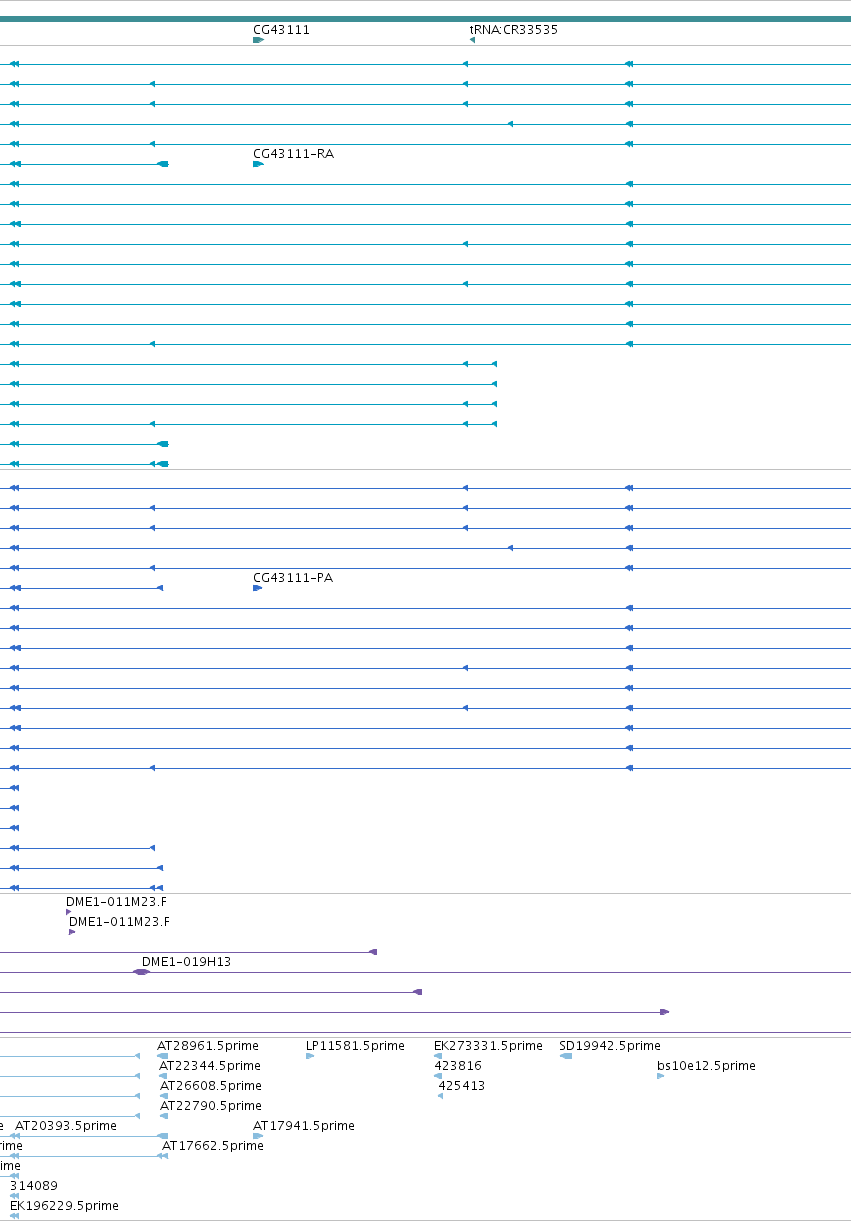The height and width of the screenshot is (1221, 851).
Task: Click the 425413 feature label
Action: pos(462,1086)
